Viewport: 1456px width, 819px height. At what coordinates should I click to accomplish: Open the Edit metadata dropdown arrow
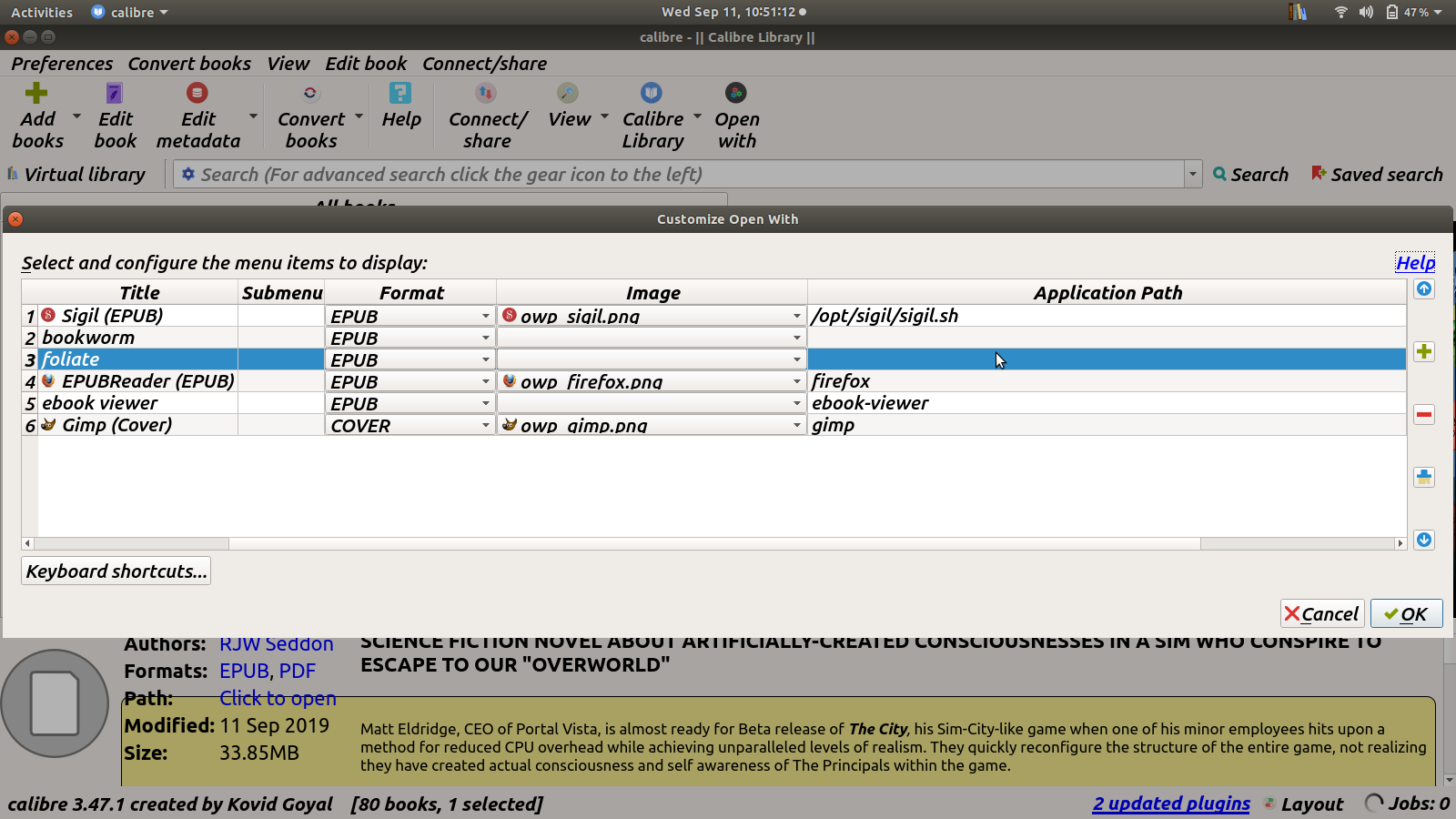(x=253, y=116)
